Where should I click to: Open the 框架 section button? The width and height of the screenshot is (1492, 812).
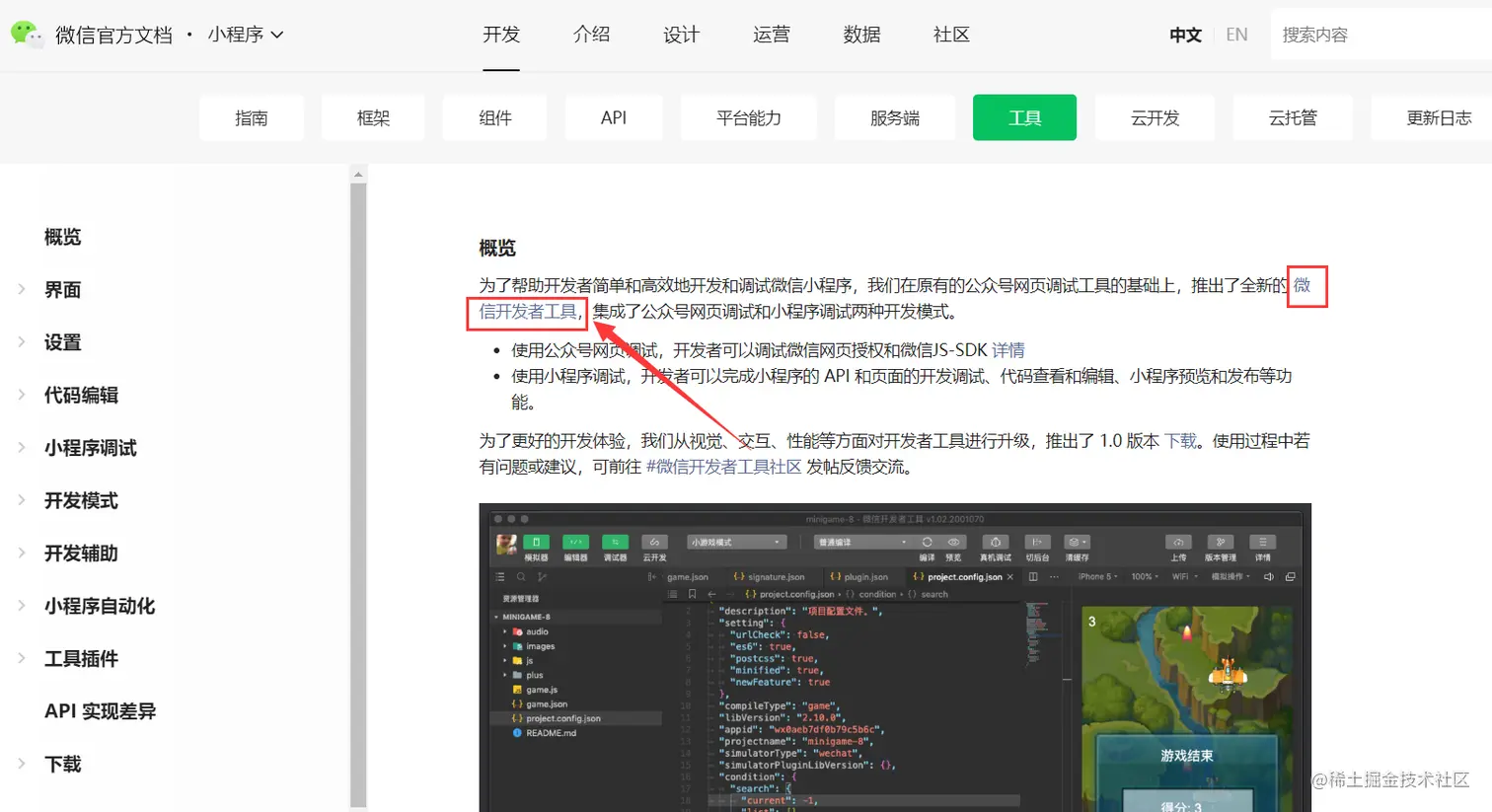coord(373,117)
